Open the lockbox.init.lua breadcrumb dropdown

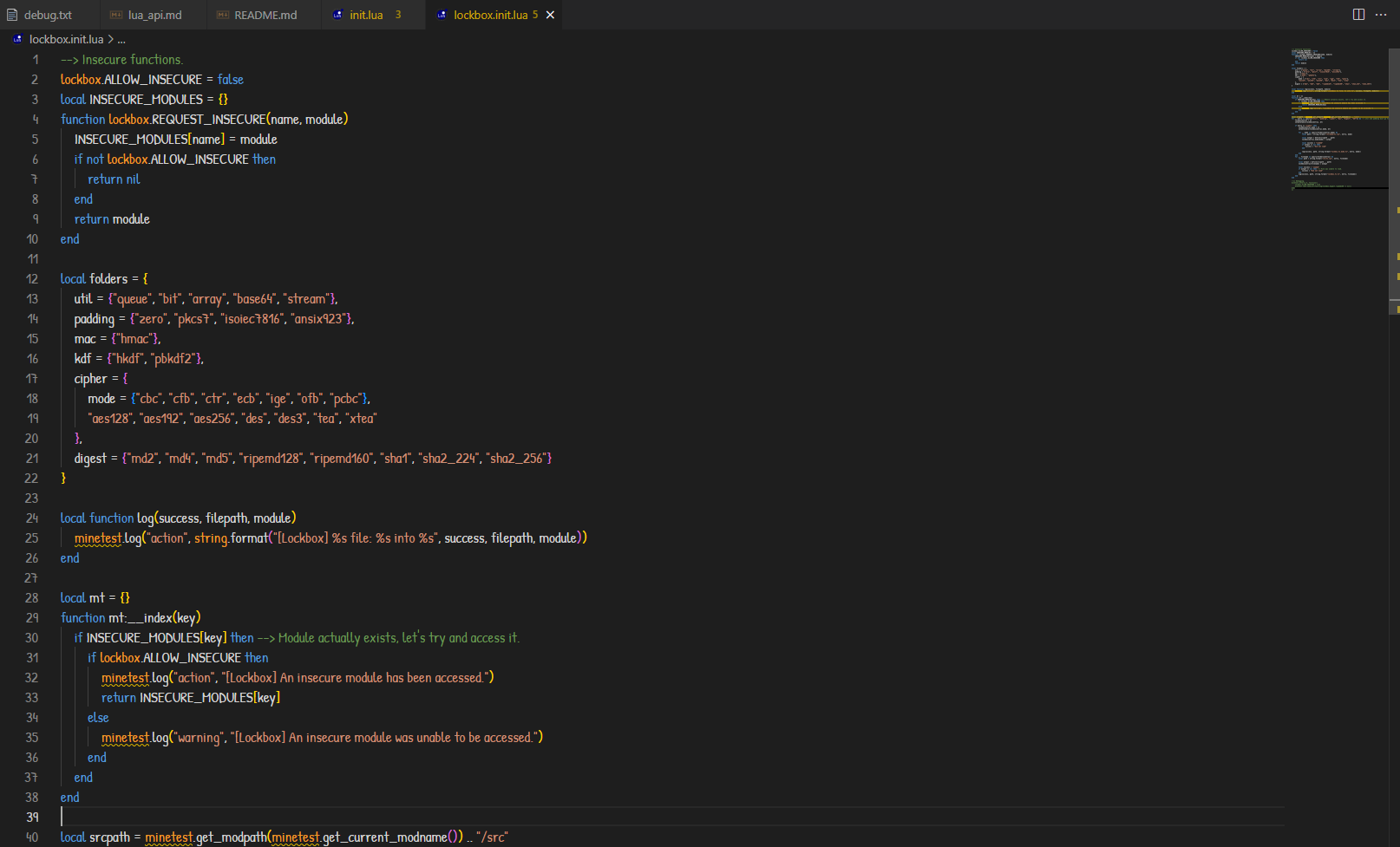66,39
